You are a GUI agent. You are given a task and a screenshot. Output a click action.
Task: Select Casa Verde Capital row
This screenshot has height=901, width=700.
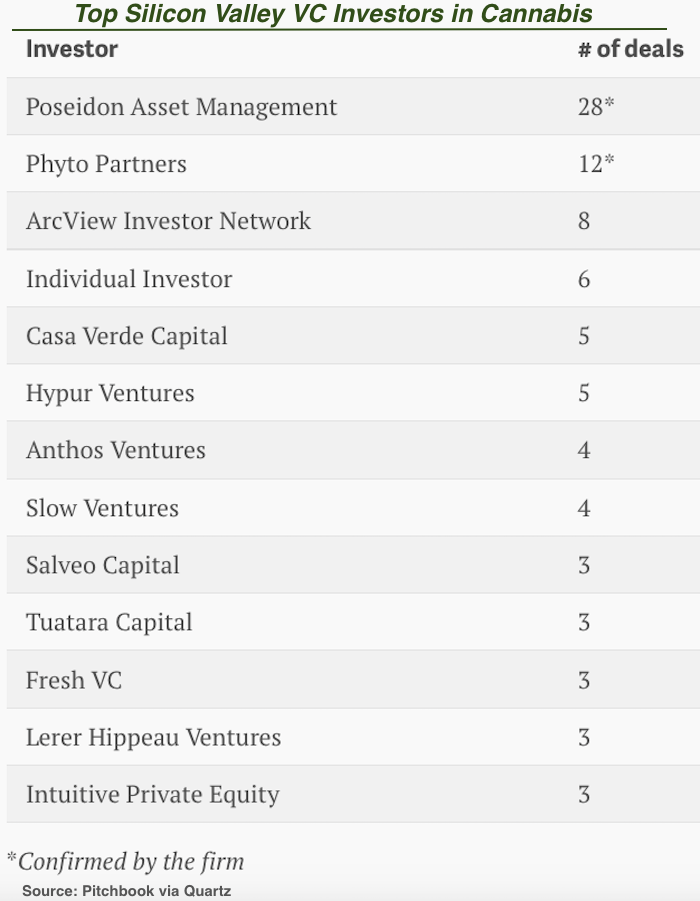click(353, 336)
